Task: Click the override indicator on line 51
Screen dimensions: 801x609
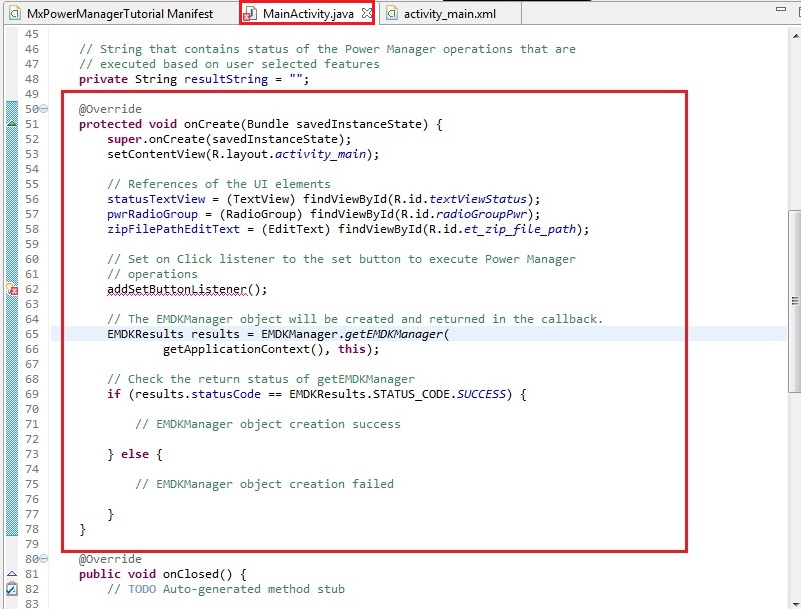Action: pyautogui.click(x=11, y=124)
